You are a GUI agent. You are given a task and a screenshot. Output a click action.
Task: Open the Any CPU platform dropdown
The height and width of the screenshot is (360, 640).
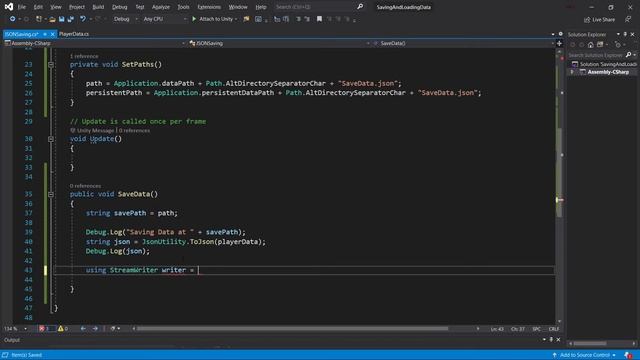(x=164, y=19)
